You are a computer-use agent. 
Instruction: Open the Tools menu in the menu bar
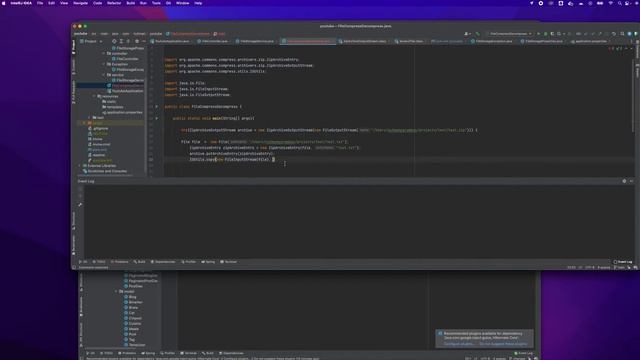(x=156, y=3)
